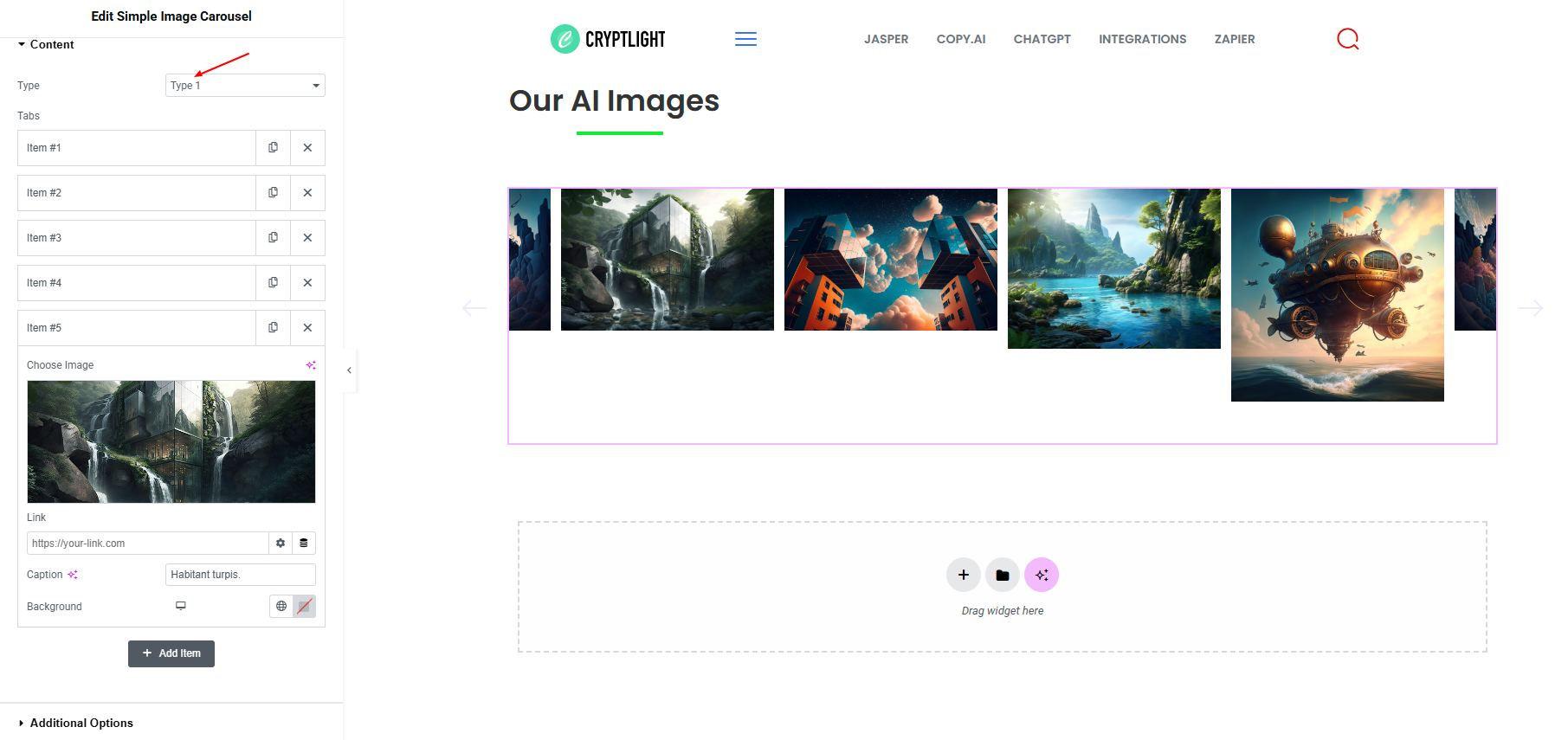Click the Add Item button
Viewport: 1568px width, 740px height.
171,653
